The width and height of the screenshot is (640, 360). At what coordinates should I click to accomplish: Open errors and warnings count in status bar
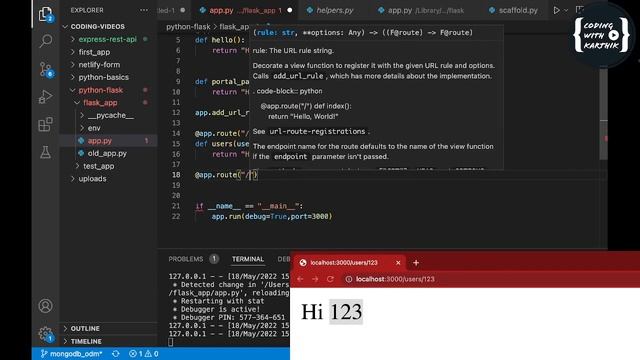[144, 354]
